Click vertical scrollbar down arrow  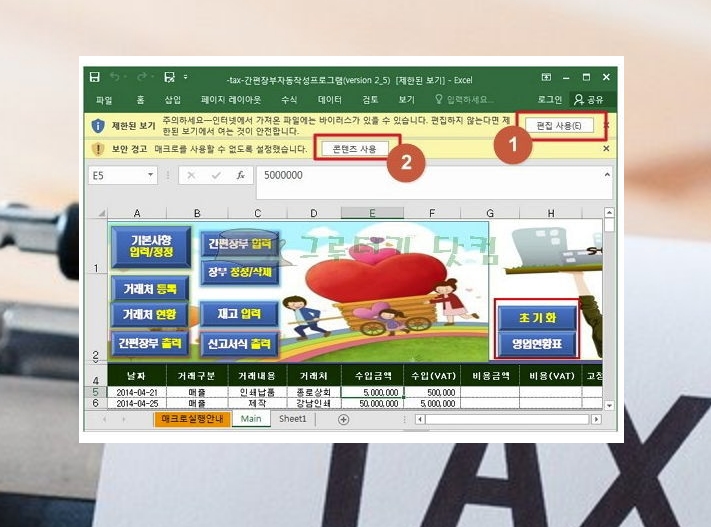609,405
